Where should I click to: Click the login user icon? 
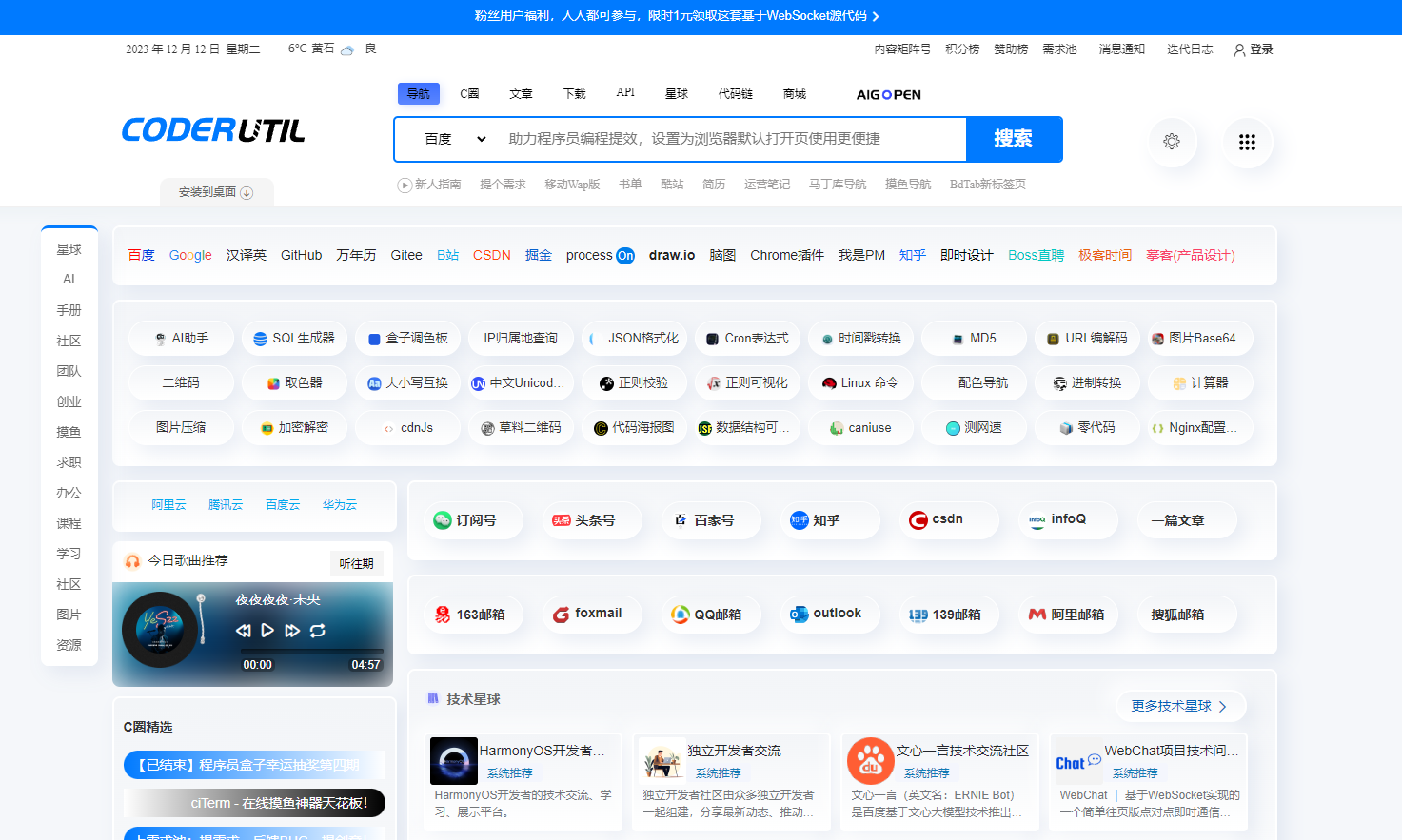(x=1239, y=49)
